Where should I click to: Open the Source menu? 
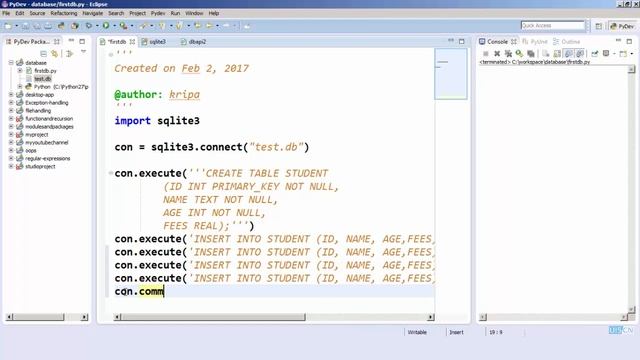[37, 13]
